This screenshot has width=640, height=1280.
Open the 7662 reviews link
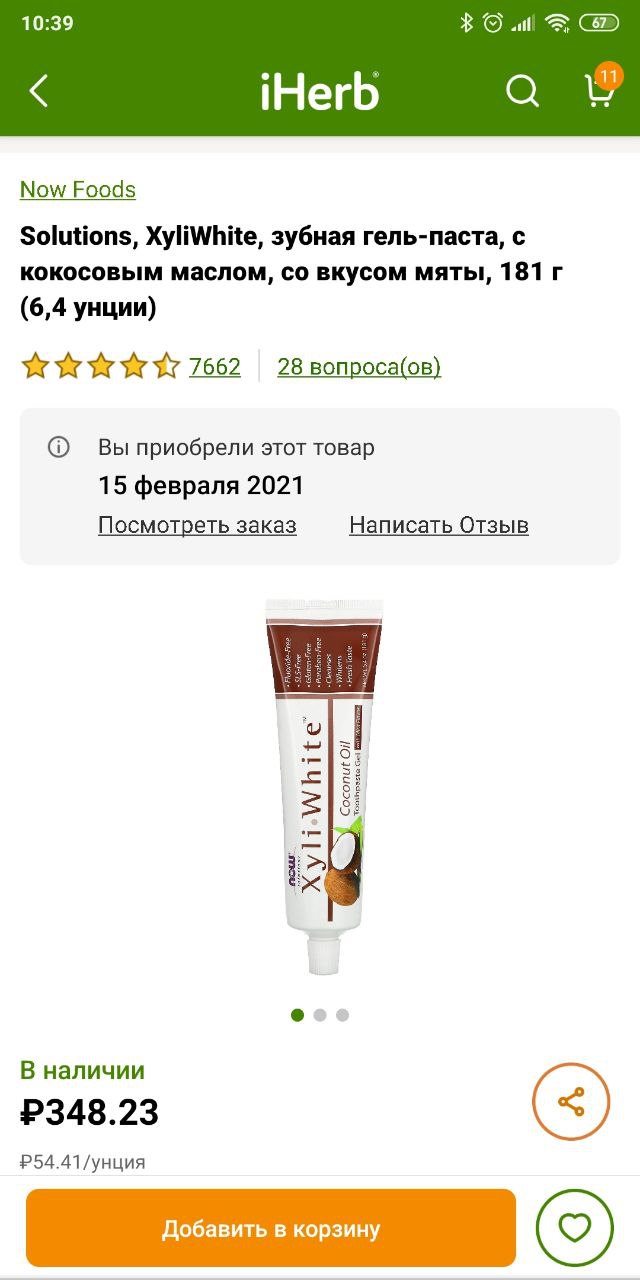tap(215, 367)
